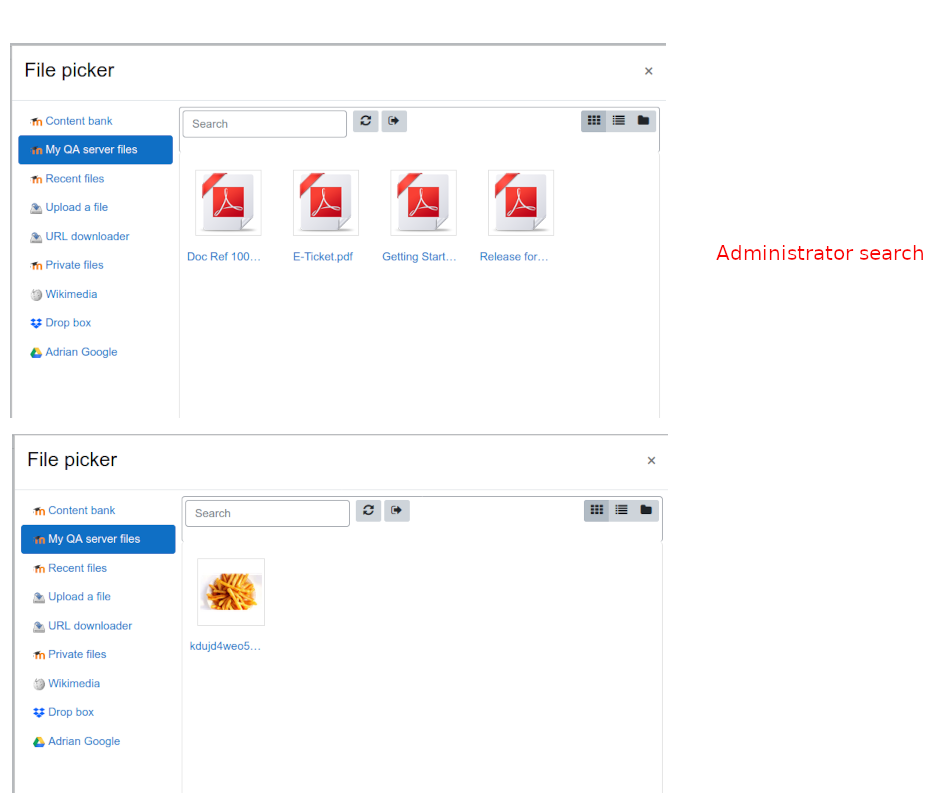The image size is (949, 806).
Task: Select the french fries image thumbnail
Action: tap(231, 592)
